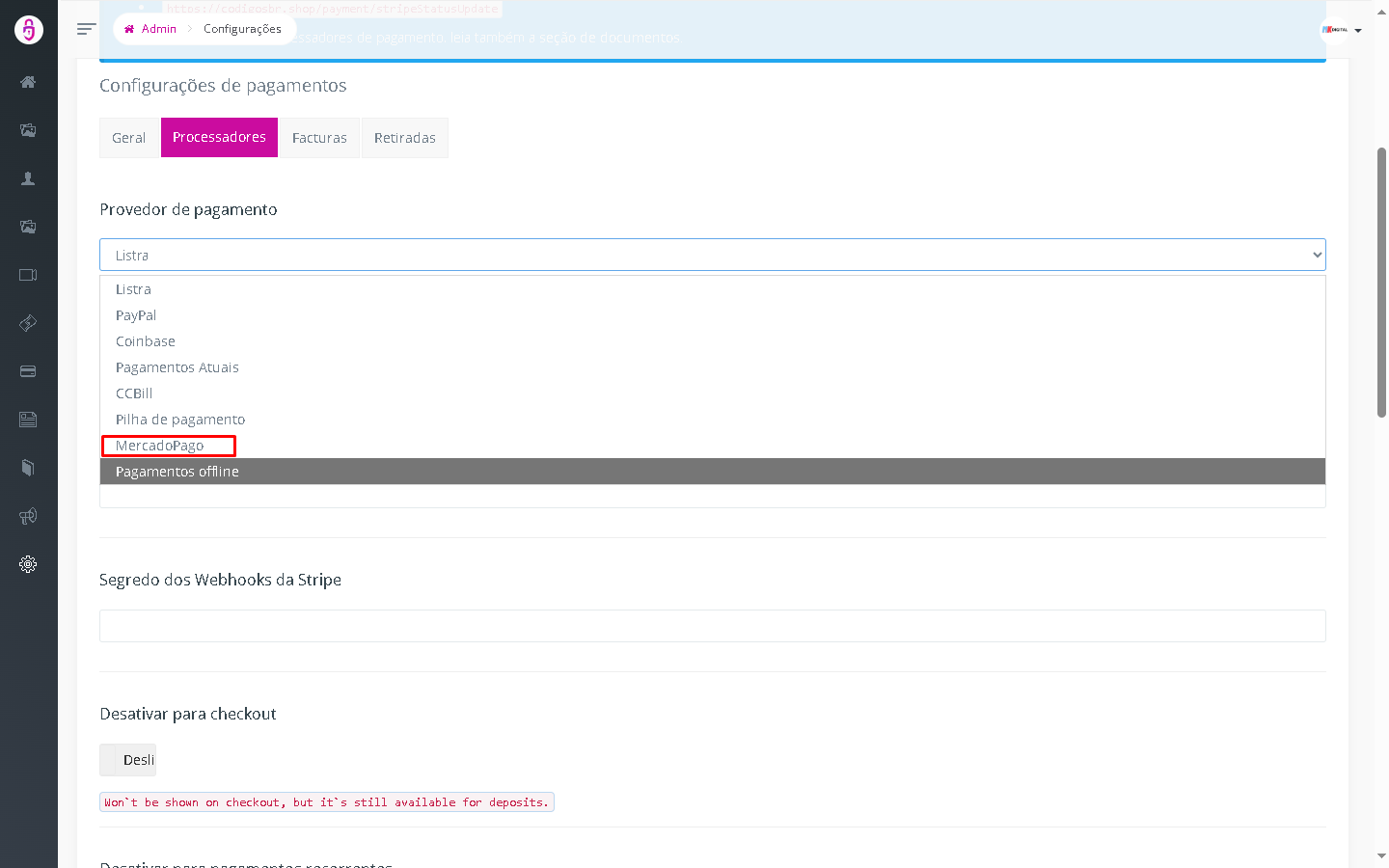Open the MK Digital user avatar menu
The height and width of the screenshot is (868, 1389).
click(x=1341, y=30)
